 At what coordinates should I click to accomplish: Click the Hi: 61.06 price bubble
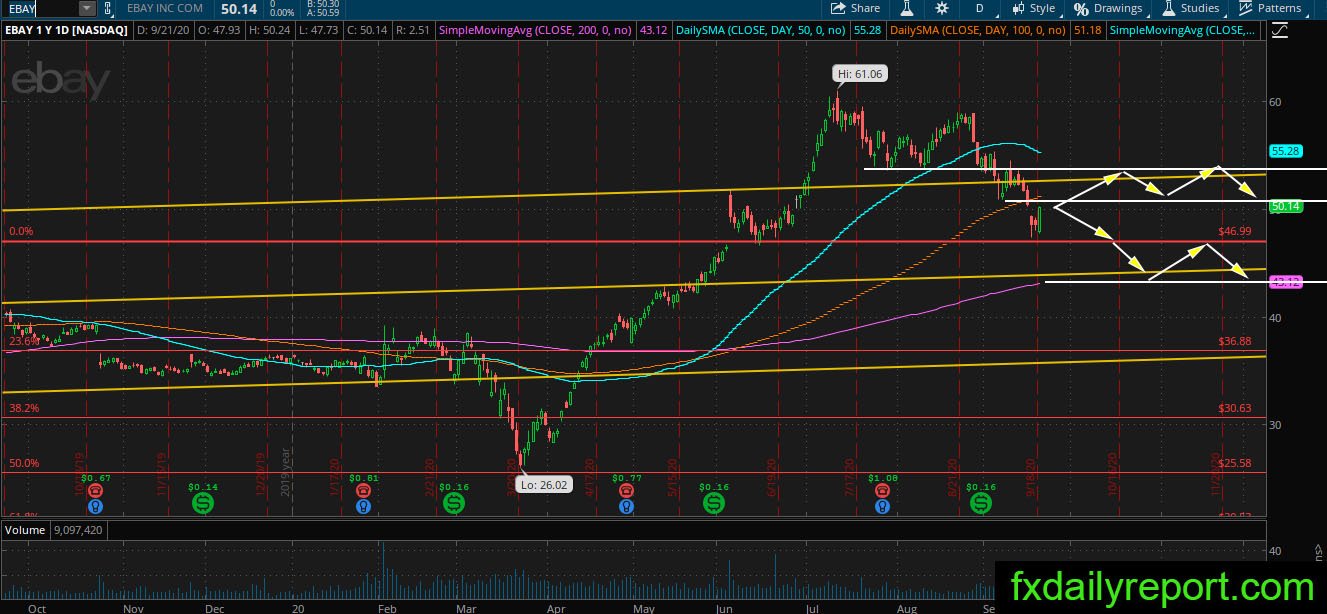pos(859,73)
